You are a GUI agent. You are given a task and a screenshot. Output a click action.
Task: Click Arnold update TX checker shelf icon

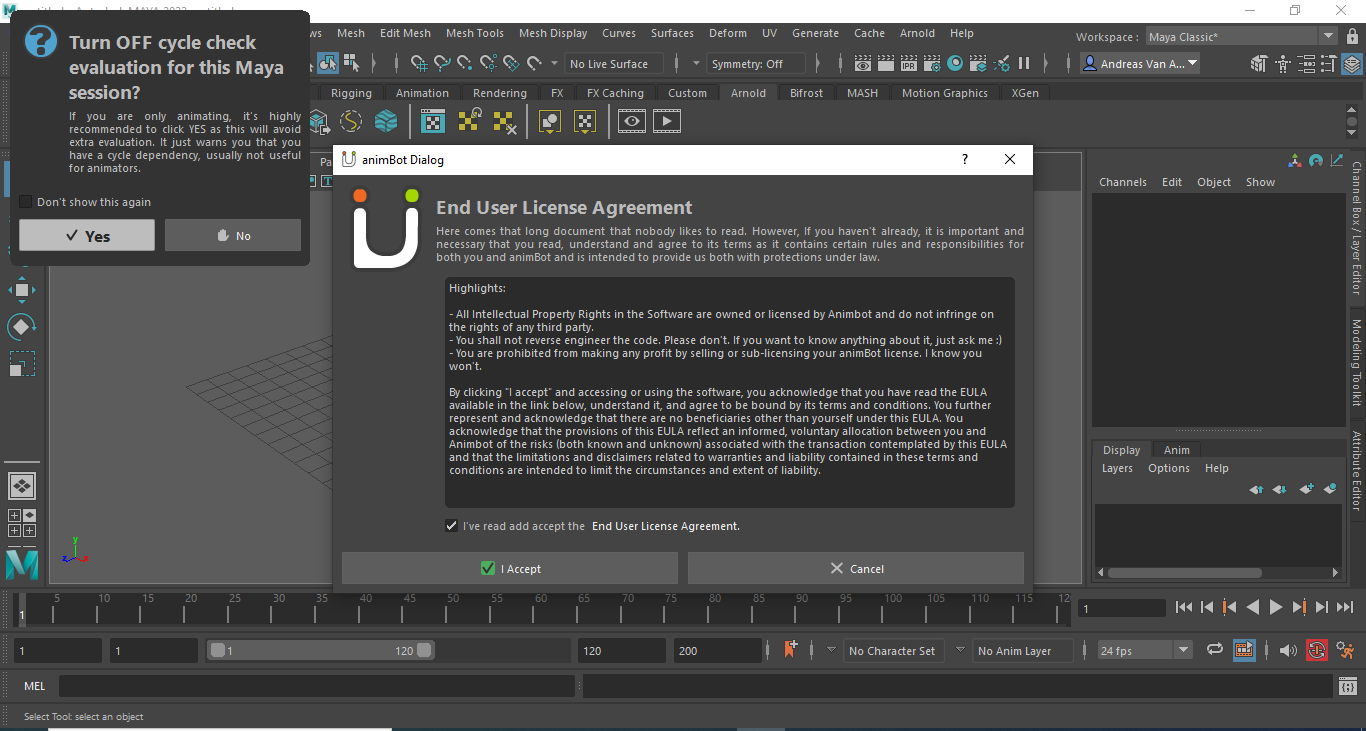[x=469, y=122]
